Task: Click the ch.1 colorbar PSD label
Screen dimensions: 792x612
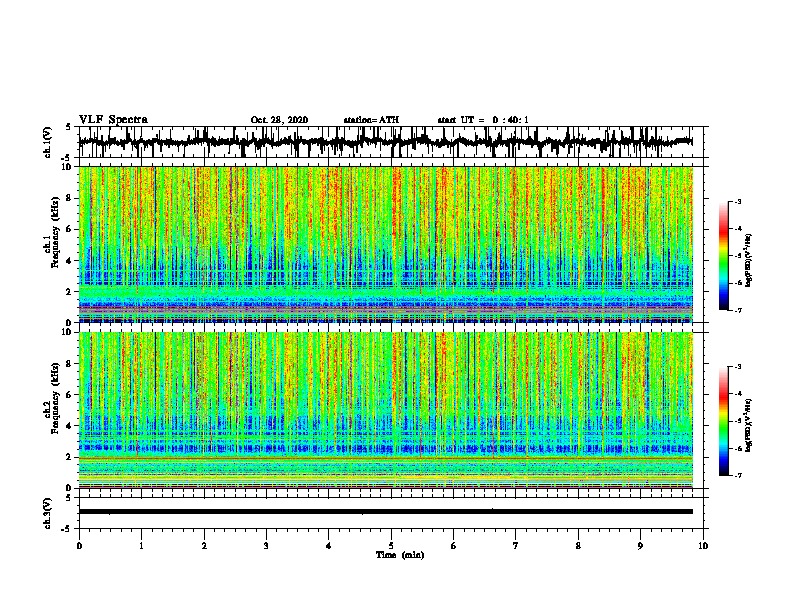Action: click(749, 261)
